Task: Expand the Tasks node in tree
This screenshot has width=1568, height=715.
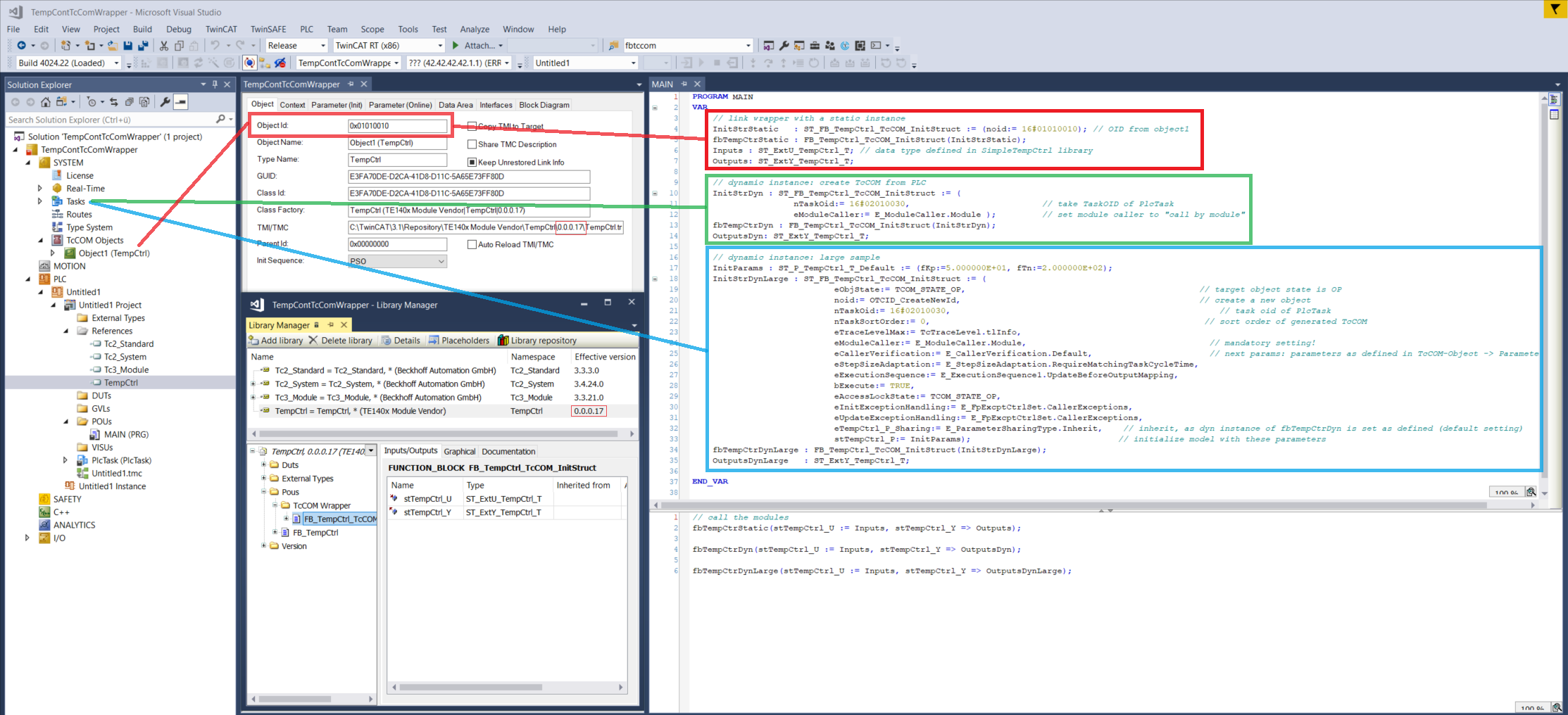Action: (x=40, y=201)
